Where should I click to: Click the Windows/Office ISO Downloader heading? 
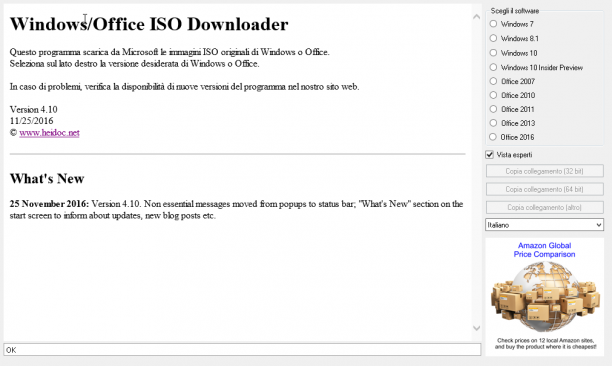(x=149, y=24)
